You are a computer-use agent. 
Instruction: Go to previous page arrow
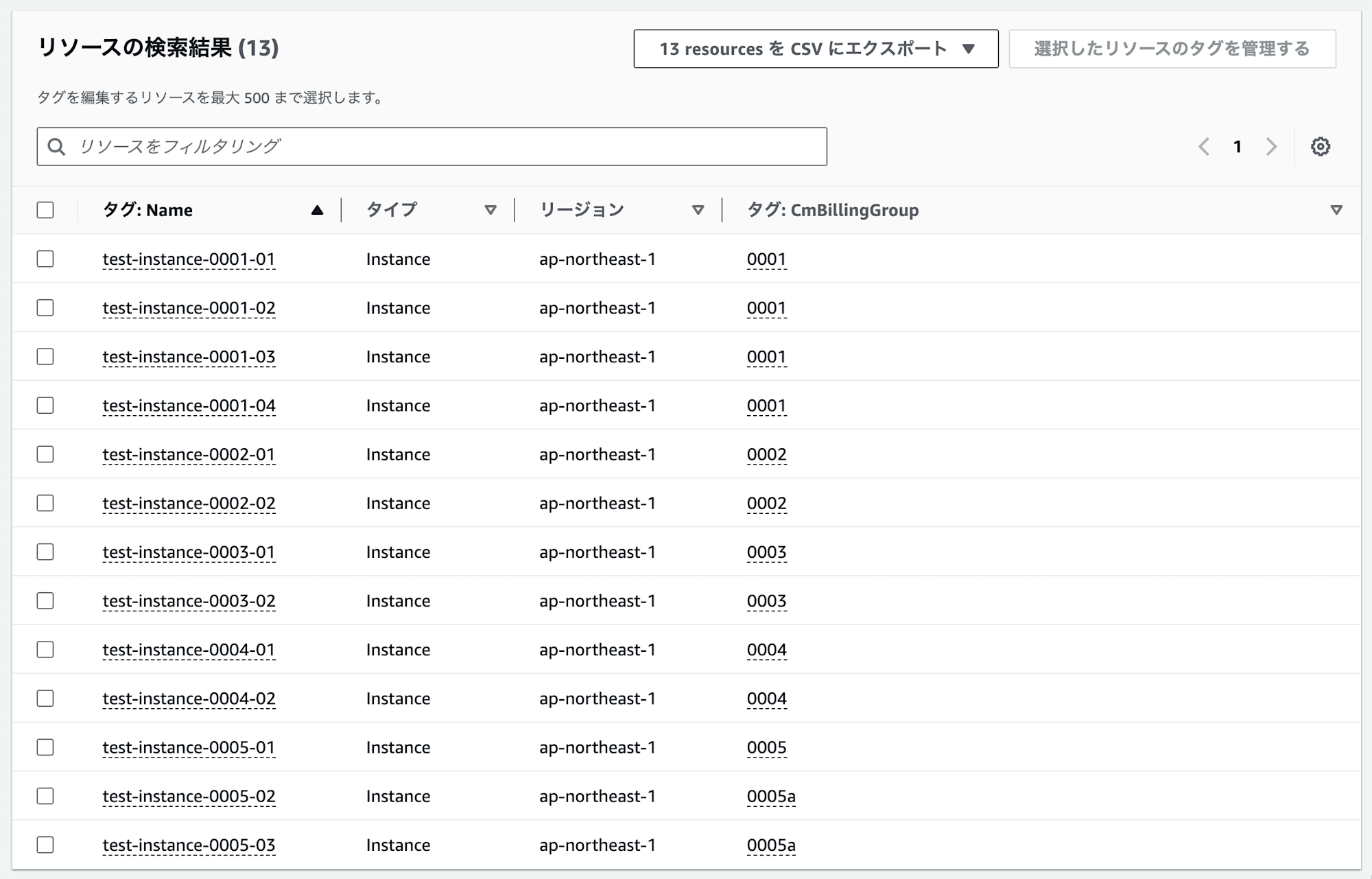[x=1204, y=146]
